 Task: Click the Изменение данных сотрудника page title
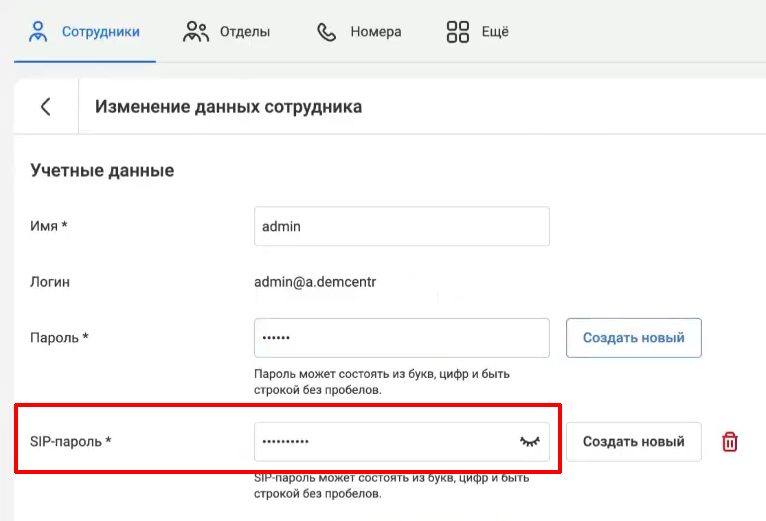point(228,106)
